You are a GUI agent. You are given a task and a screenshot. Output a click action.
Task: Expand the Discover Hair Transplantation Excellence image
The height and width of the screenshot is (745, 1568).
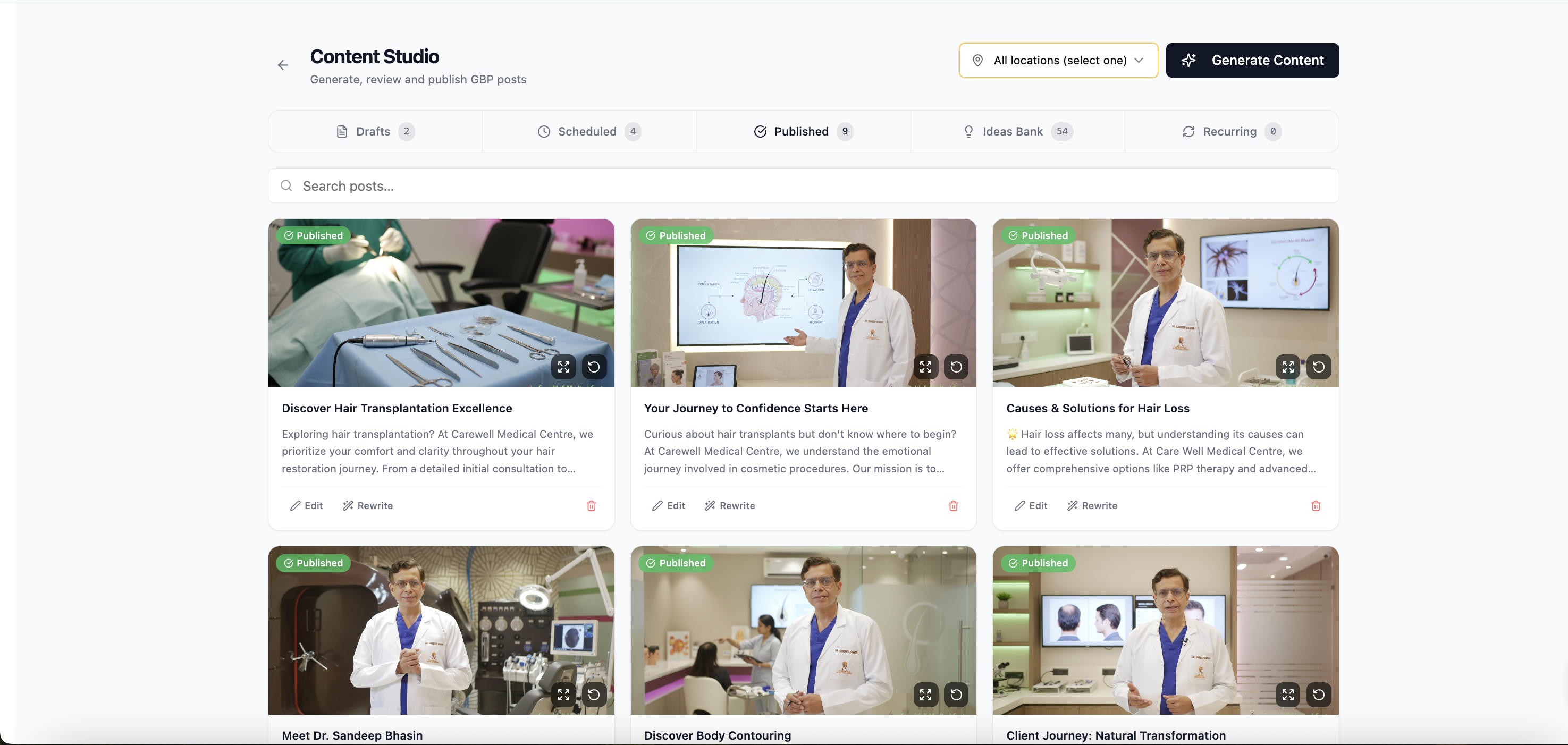point(563,367)
